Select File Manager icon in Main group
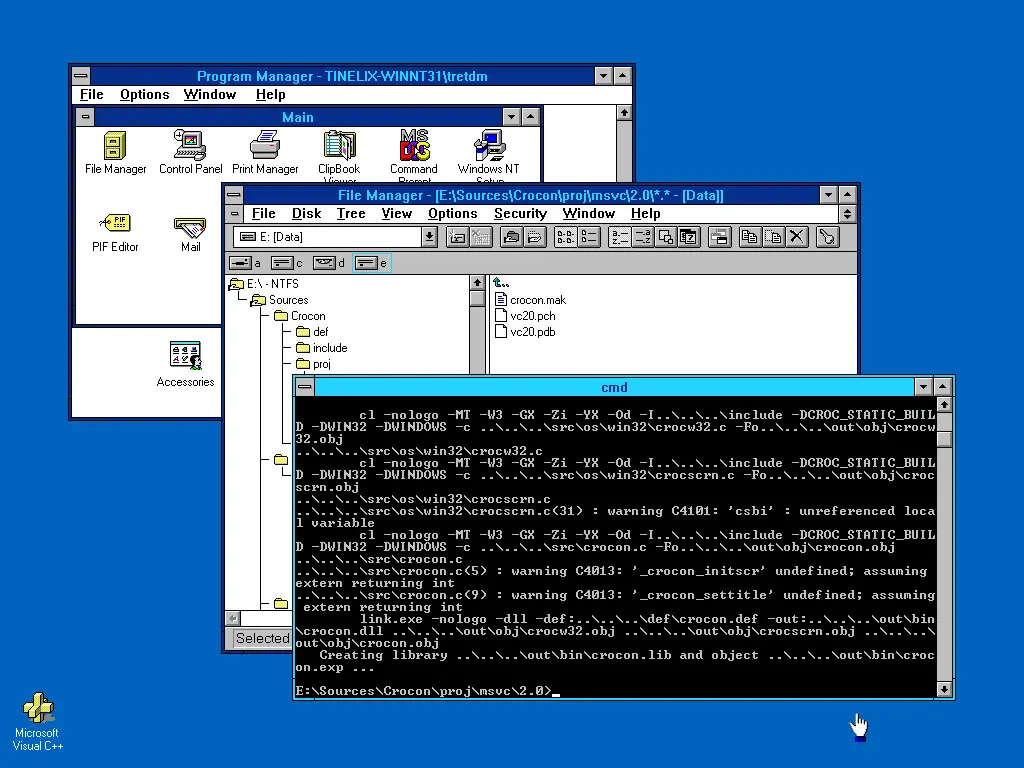This screenshot has width=1024, height=768. coord(115,153)
